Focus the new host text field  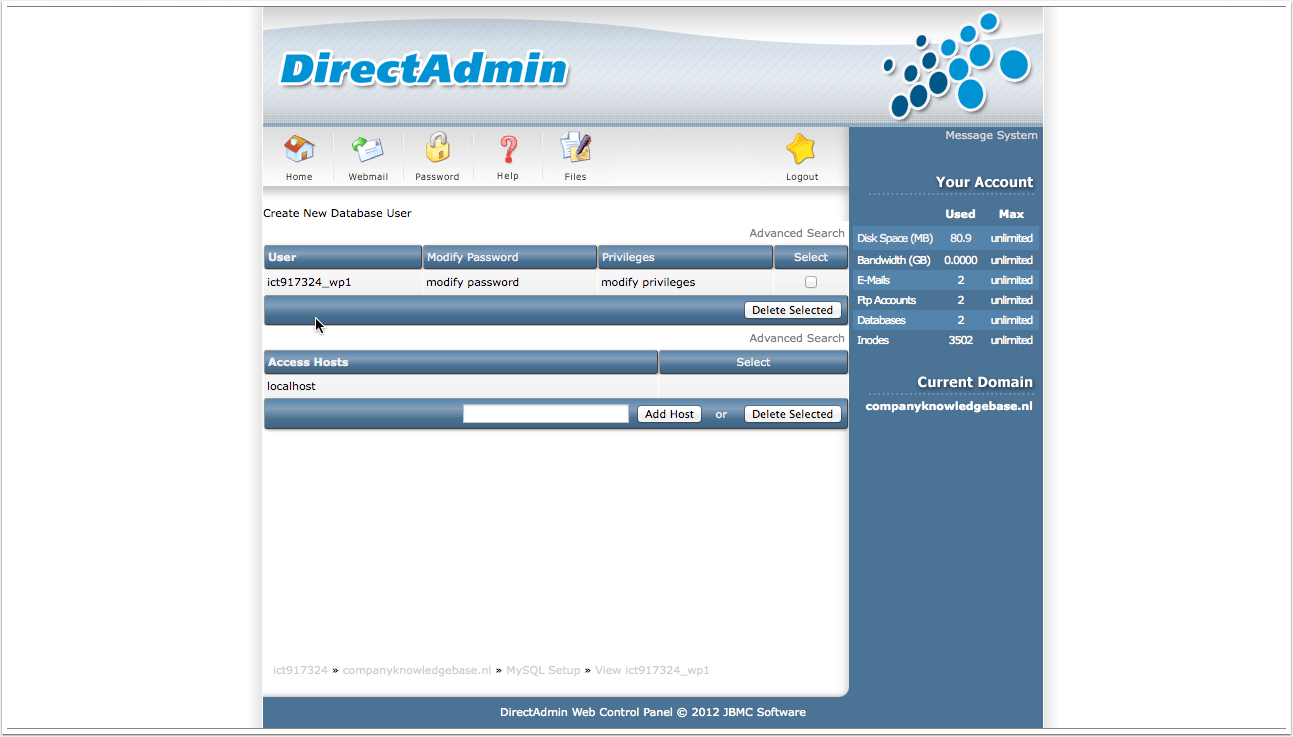click(x=546, y=414)
